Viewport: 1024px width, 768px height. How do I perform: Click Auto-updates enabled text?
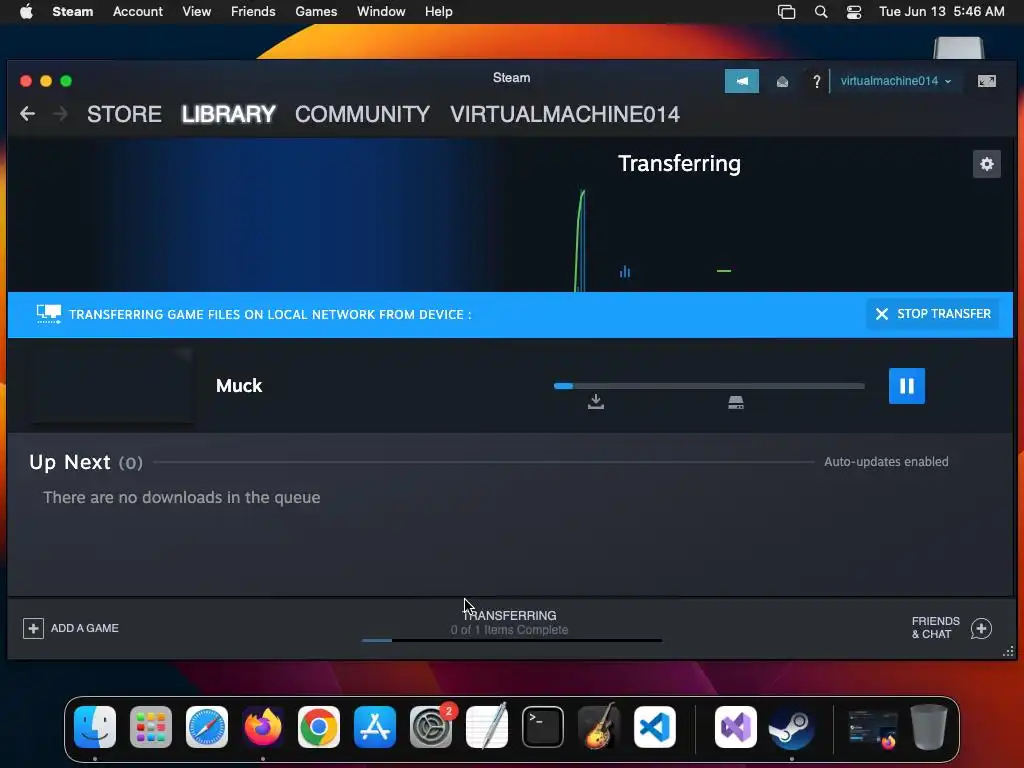click(886, 462)
